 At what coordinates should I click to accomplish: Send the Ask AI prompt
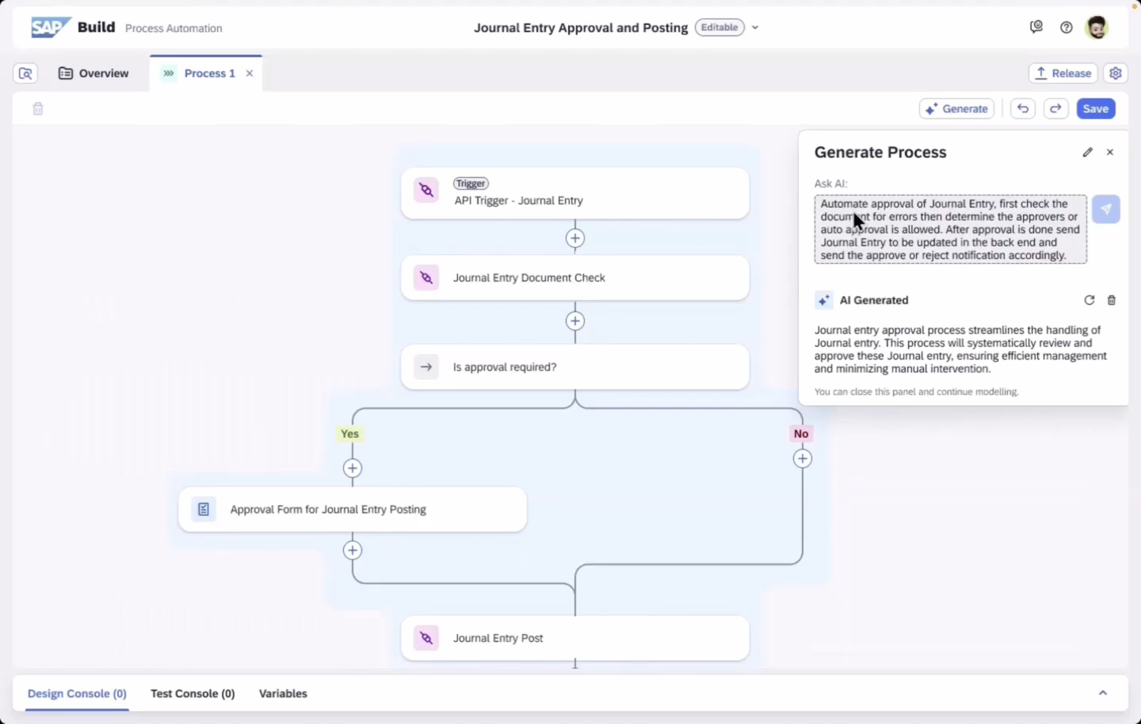(1105, 209)
